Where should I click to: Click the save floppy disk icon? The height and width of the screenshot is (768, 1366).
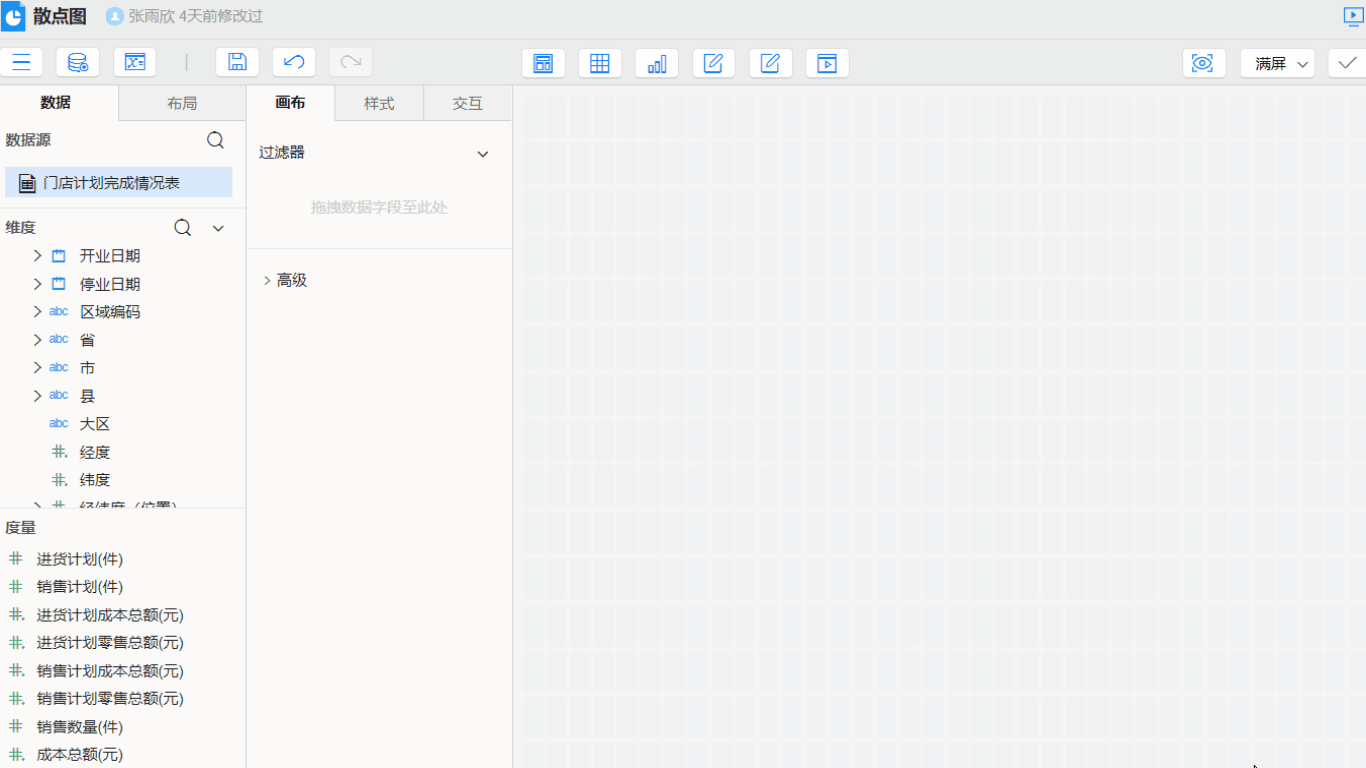(237, 63)
